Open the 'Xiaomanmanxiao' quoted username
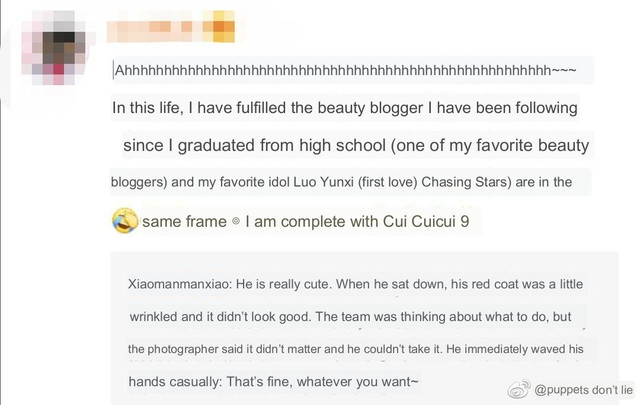Image resolution: width=640 pixels, height=405 pixels. coord(178,284)
